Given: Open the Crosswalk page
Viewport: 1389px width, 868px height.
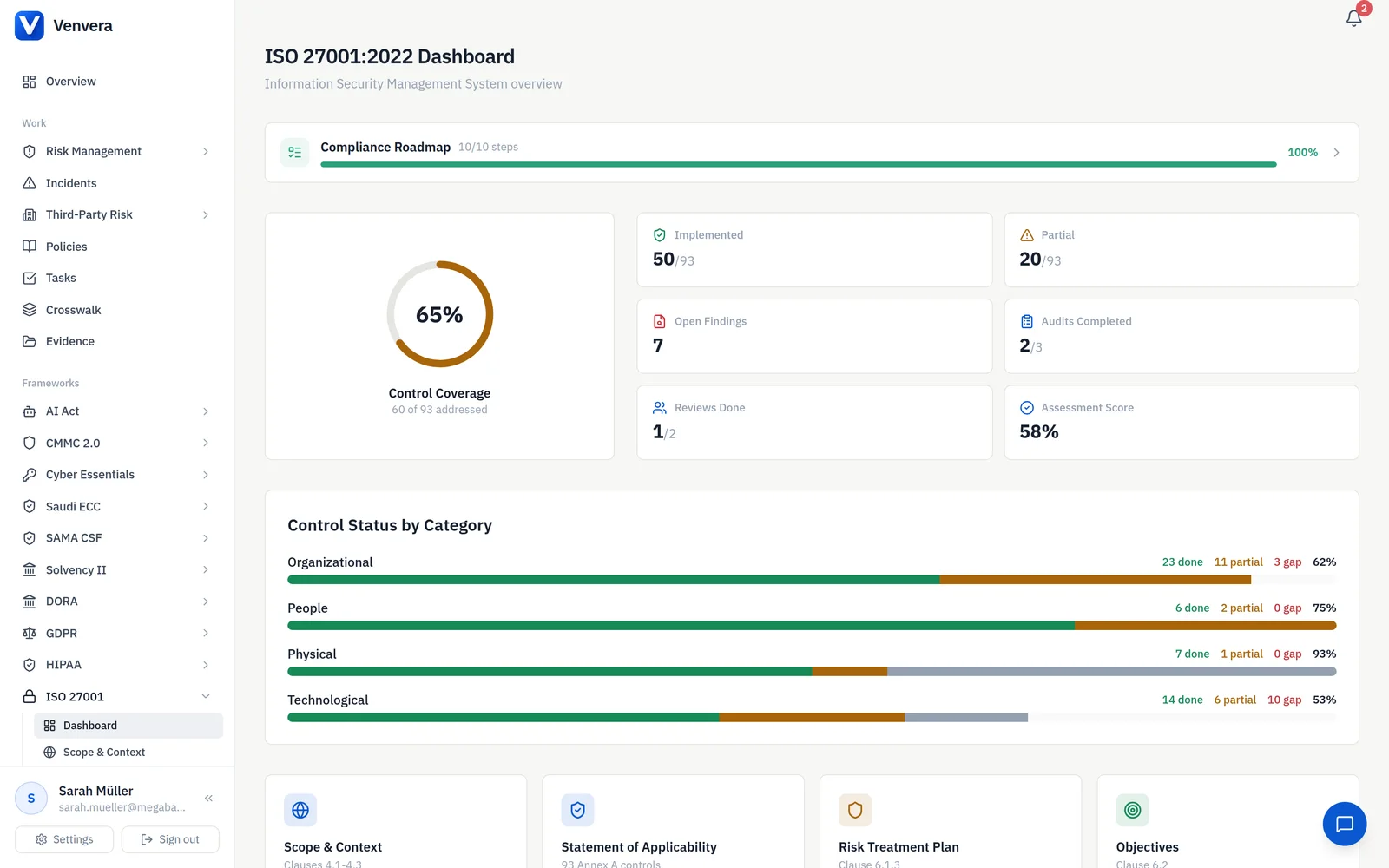Looking at the screenshot, I should tap(117, 310).
